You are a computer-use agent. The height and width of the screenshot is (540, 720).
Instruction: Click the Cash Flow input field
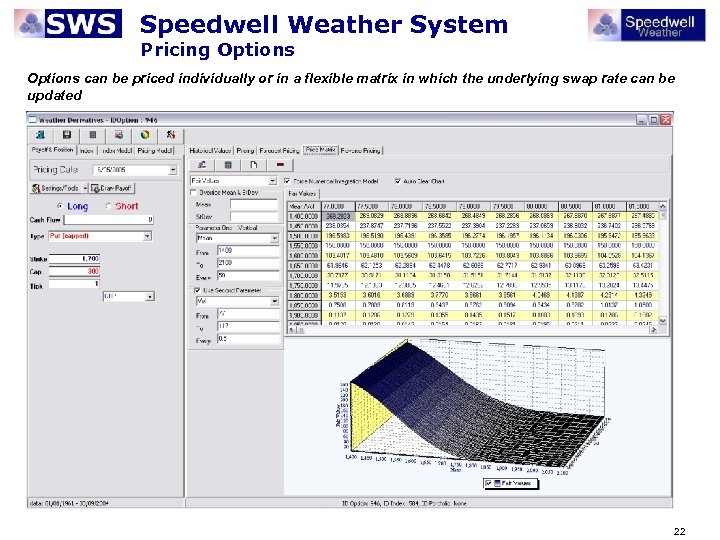click(108, 220)
